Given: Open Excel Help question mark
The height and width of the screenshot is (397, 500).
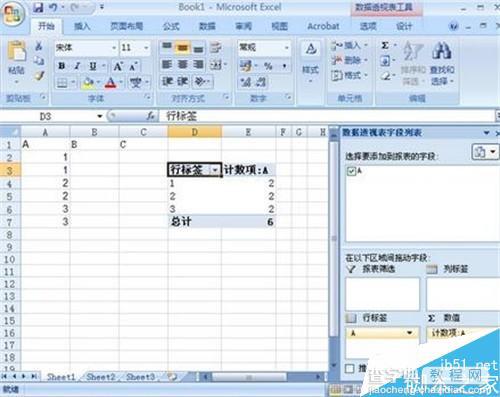Looking at the screenshot, I should click(x=453, y=26).
